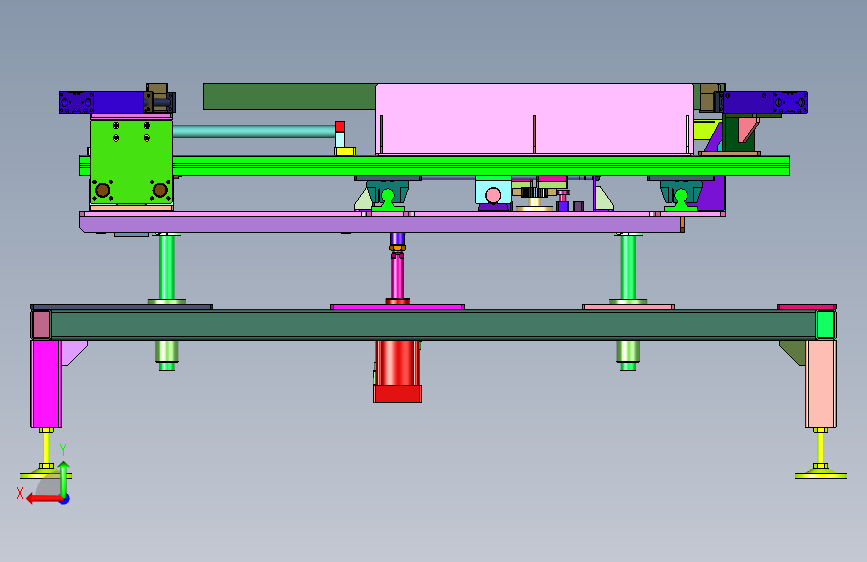Viewport: 867px width, 562px height.
Task: Select the left brown bolt on the green block
Action: (x=102, y=191)
